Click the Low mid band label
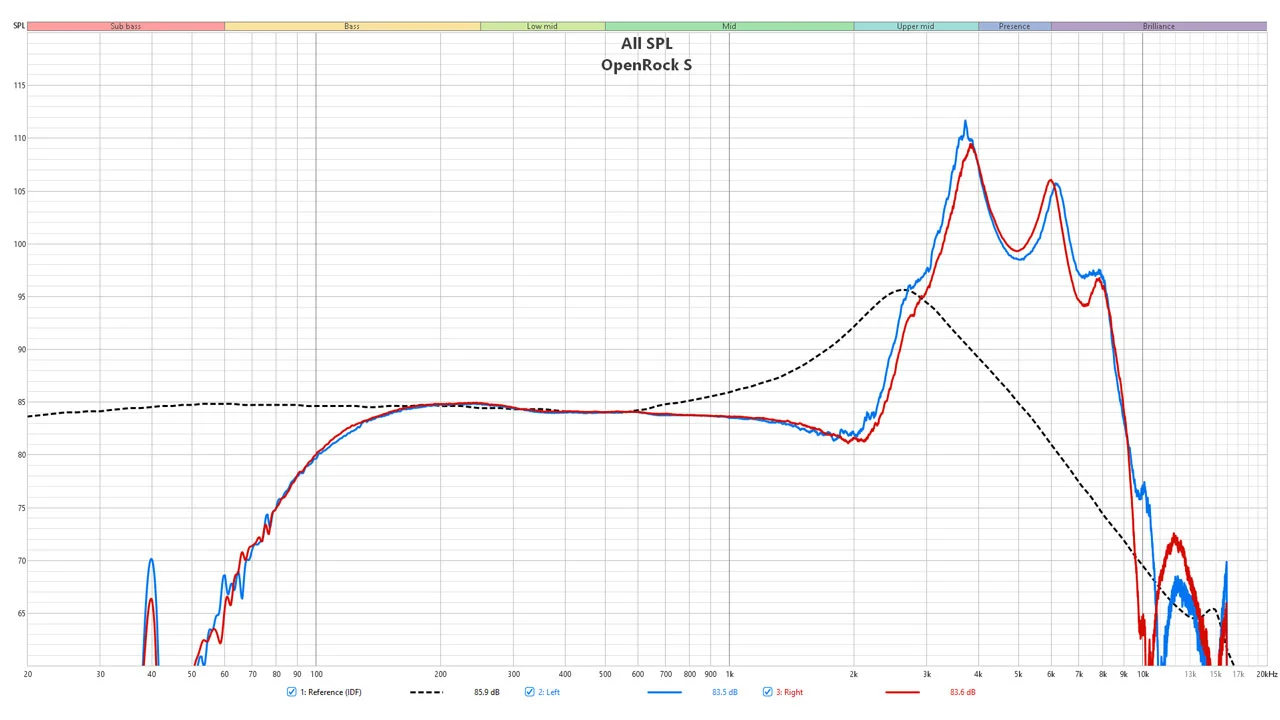This screenshot has height=720, width=1280. [x=542, y=26]
